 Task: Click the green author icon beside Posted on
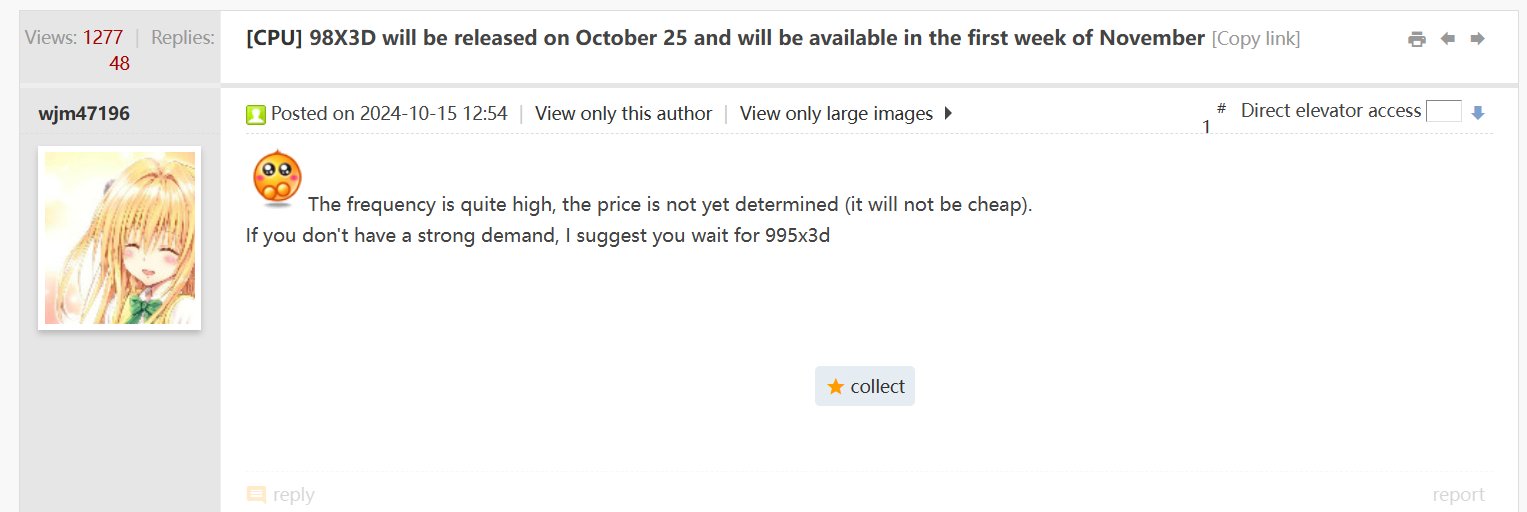pos(256,114)
